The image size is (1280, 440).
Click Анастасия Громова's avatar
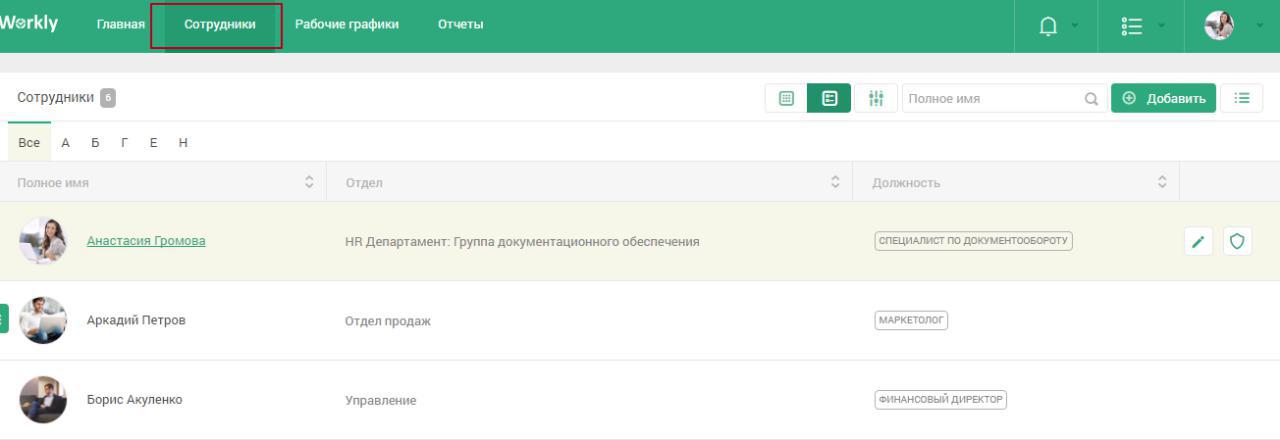tap(43, 240)
